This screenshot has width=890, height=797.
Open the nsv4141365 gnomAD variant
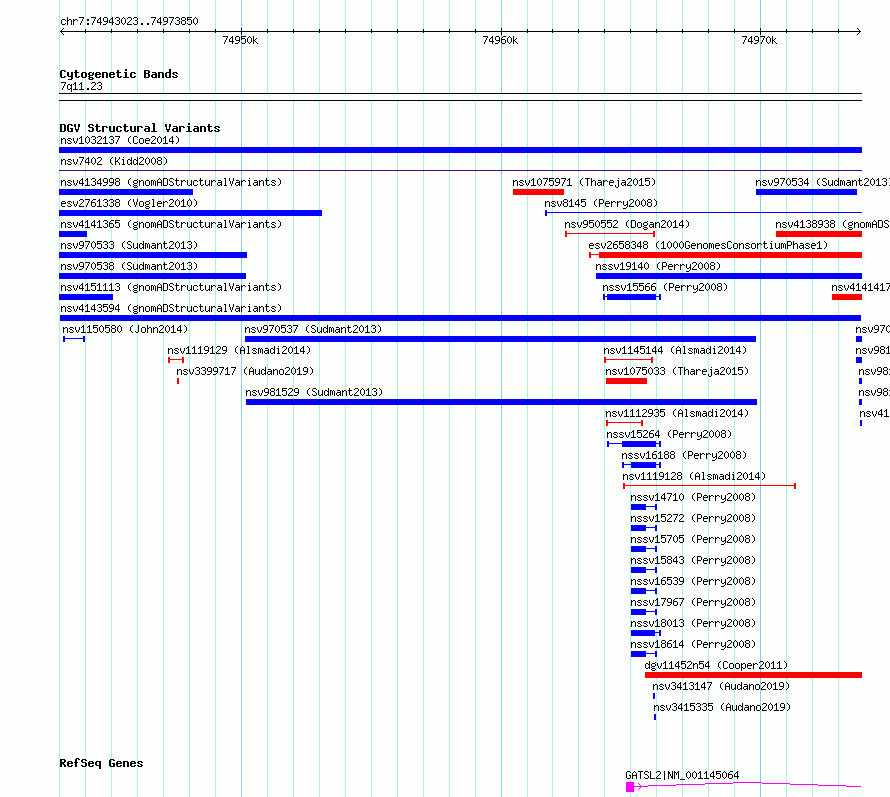171,224
